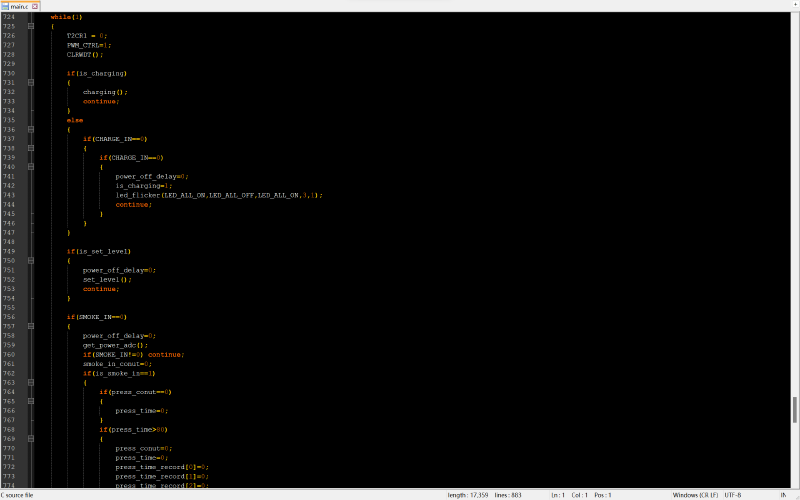Fold the inner CHARGE_IN block at line 740
This screenshot has width=800, height=500.
coord(31,167)
